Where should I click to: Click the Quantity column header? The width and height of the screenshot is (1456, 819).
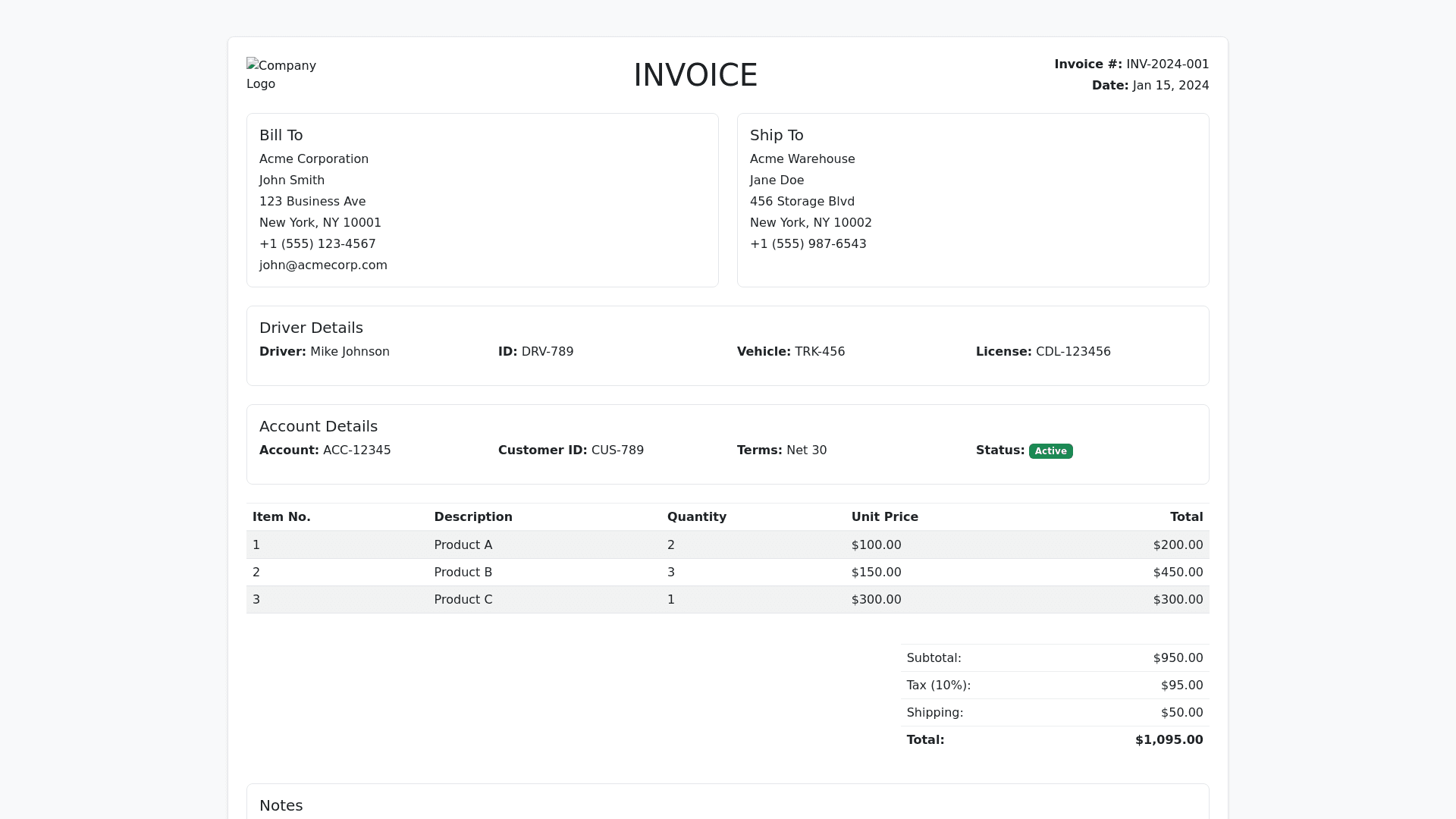696,517
